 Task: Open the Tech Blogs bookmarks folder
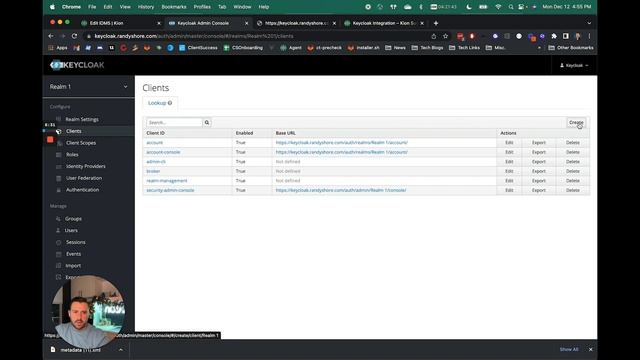pyautogui.click(x=427, y=48)
